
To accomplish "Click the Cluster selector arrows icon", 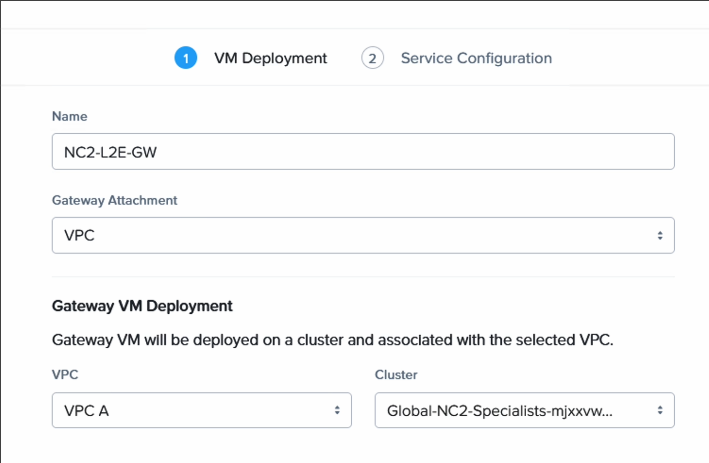I will pos(660,410).
